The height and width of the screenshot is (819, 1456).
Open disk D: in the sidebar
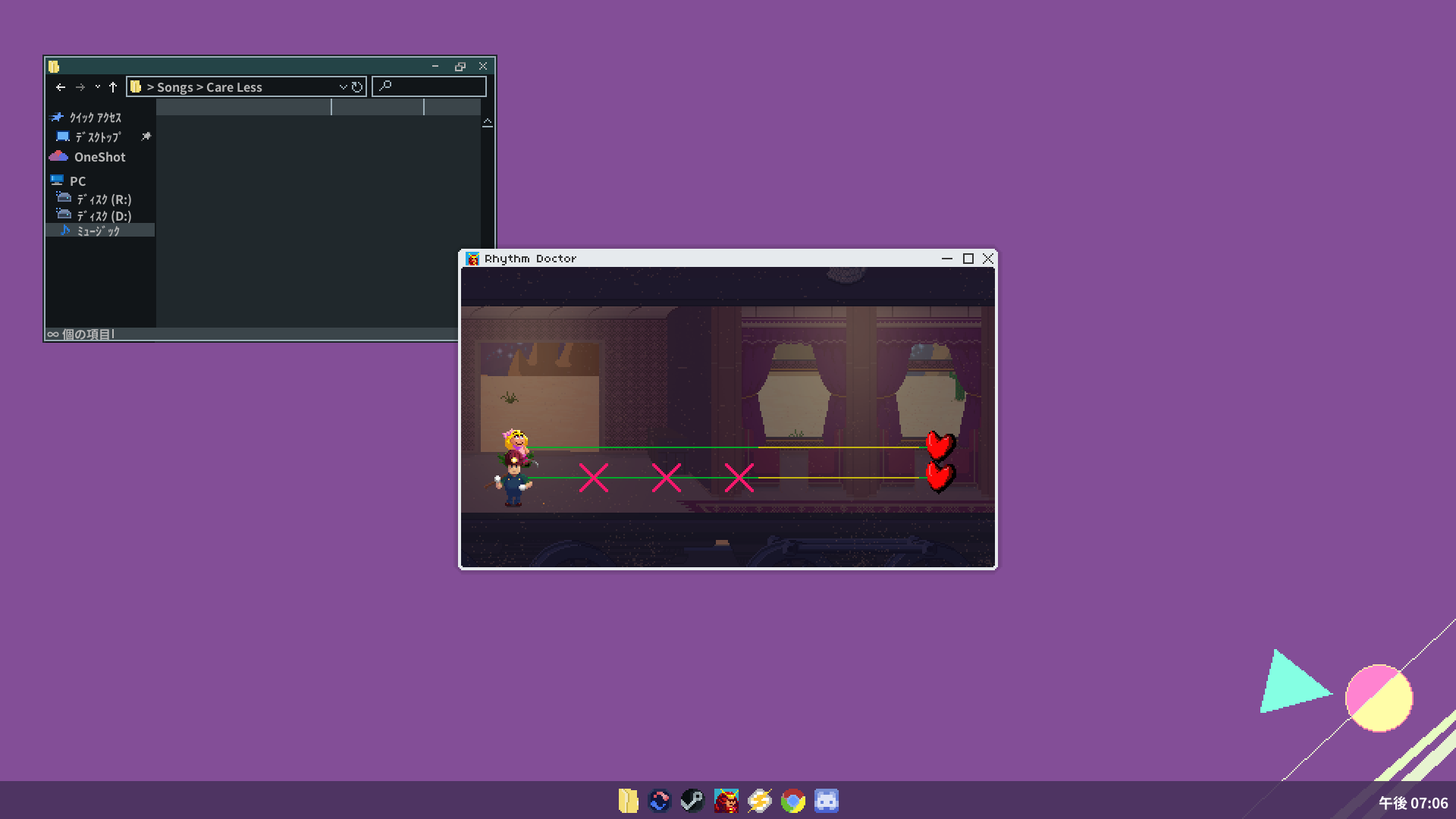(x=94, y=215)
